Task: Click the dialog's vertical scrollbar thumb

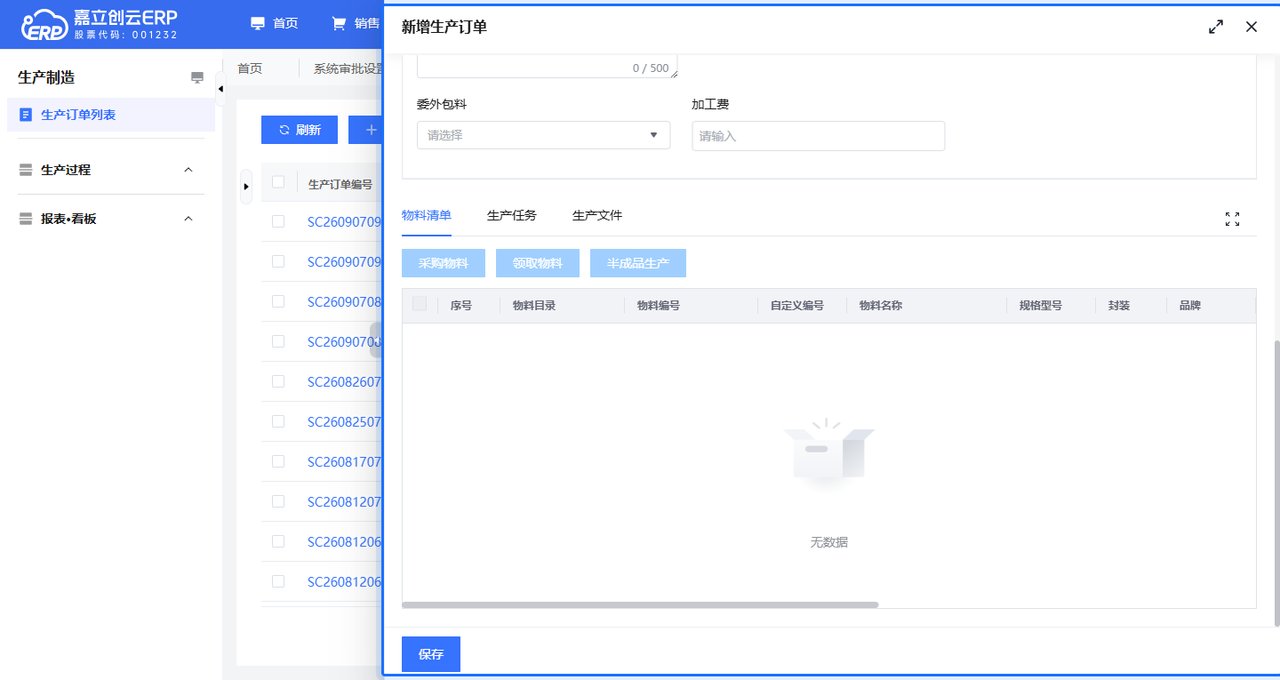Action: point(1276,483)
